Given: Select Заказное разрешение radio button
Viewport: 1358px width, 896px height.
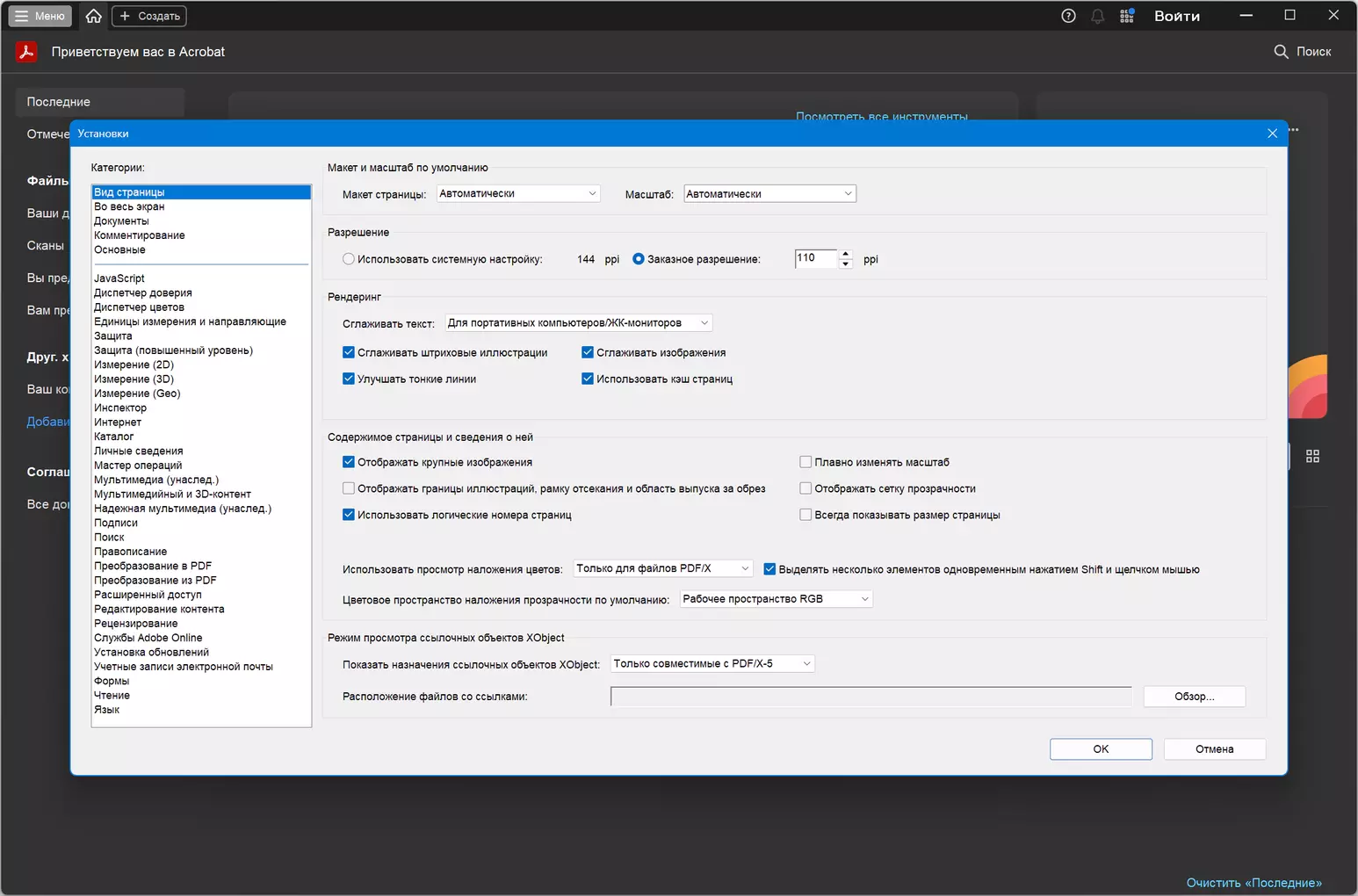Looking at the screenshot, I should tap(639, 259).
